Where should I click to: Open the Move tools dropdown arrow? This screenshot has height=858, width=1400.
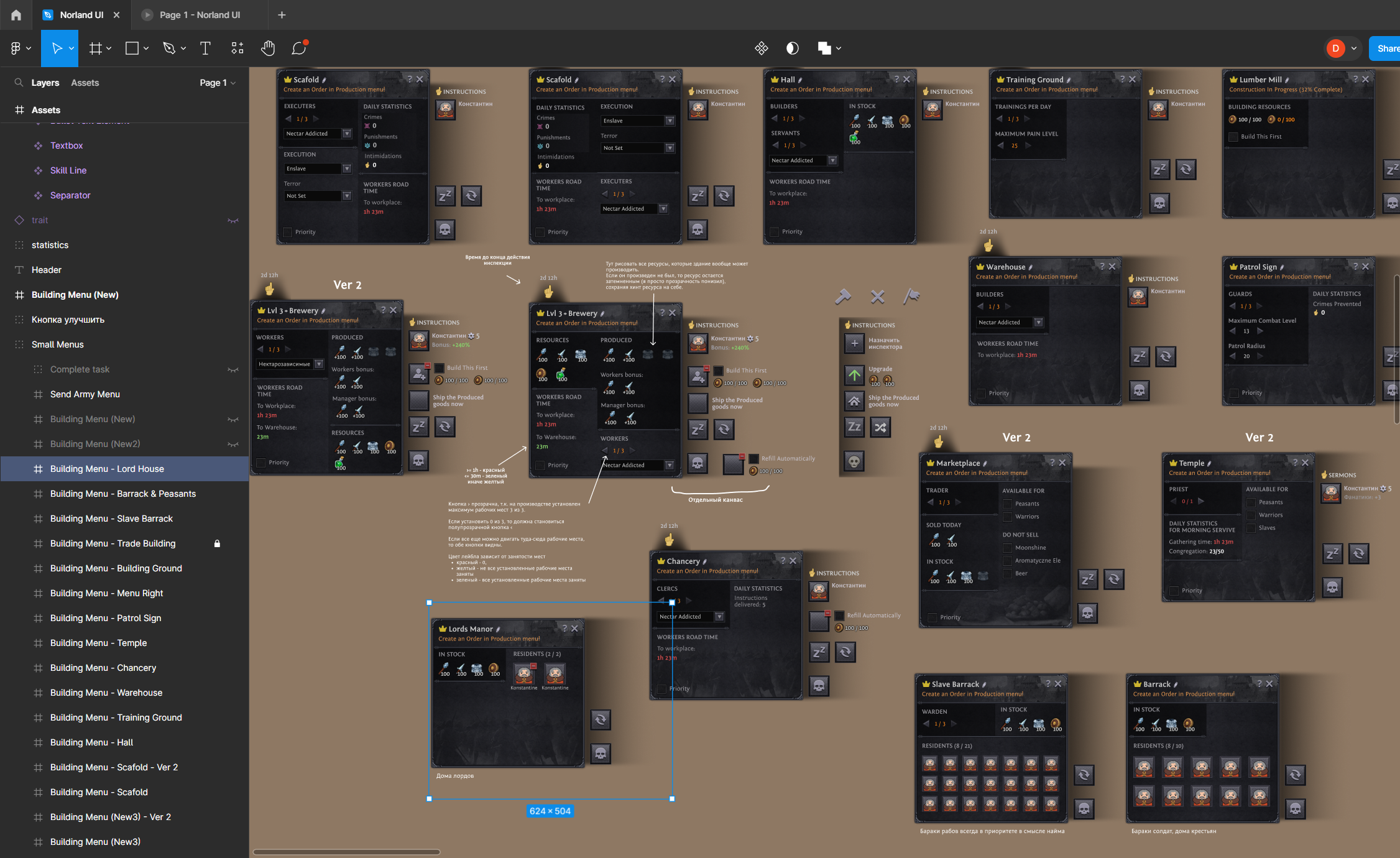tap(71, 48)
